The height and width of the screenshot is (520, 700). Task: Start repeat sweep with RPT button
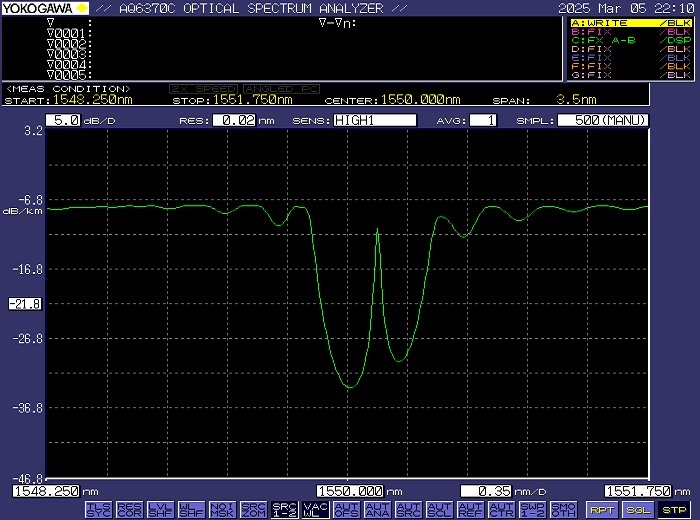pos(601,510)
